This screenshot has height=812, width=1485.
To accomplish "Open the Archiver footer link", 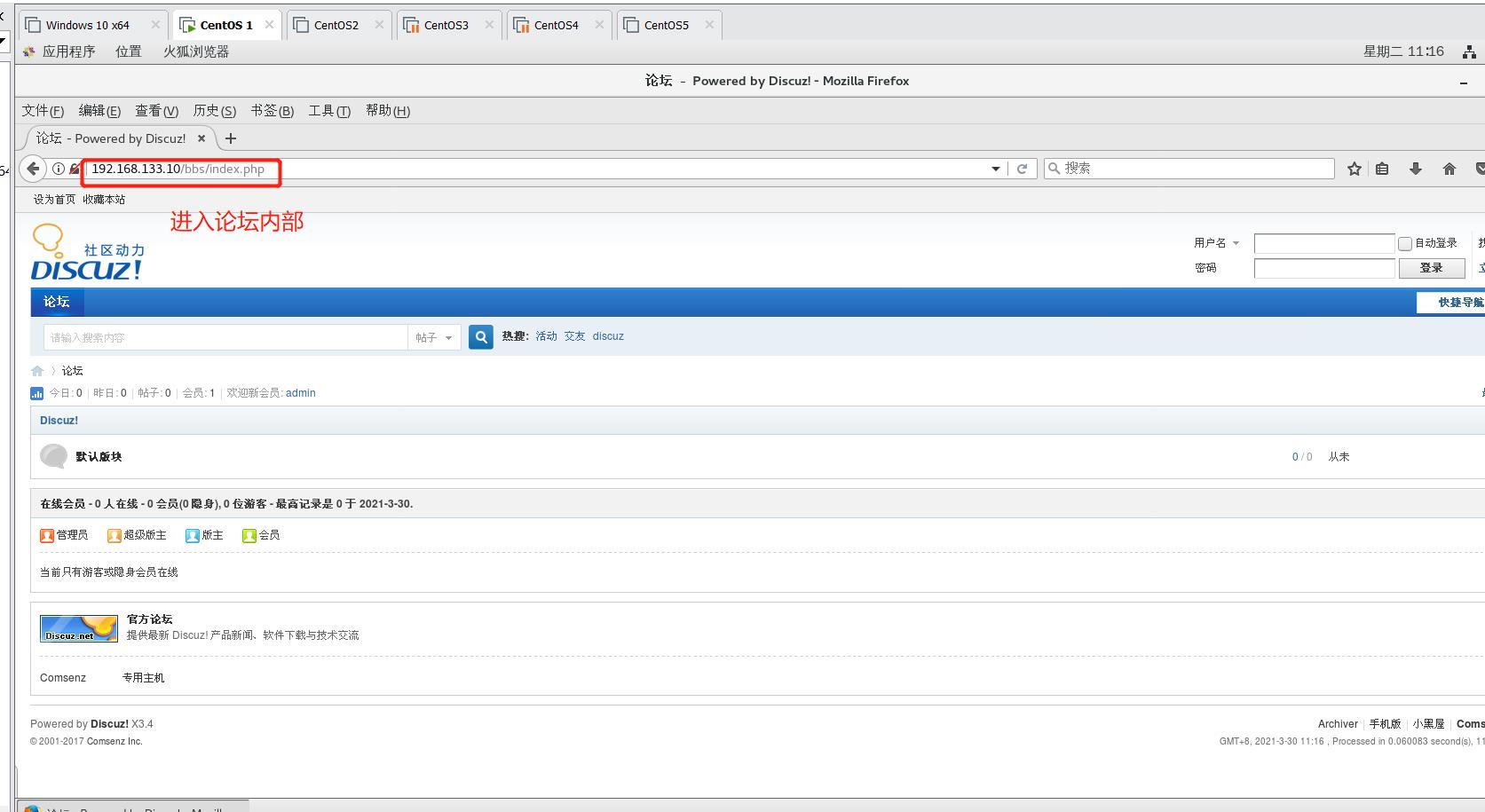I will tap(1338, 724).
